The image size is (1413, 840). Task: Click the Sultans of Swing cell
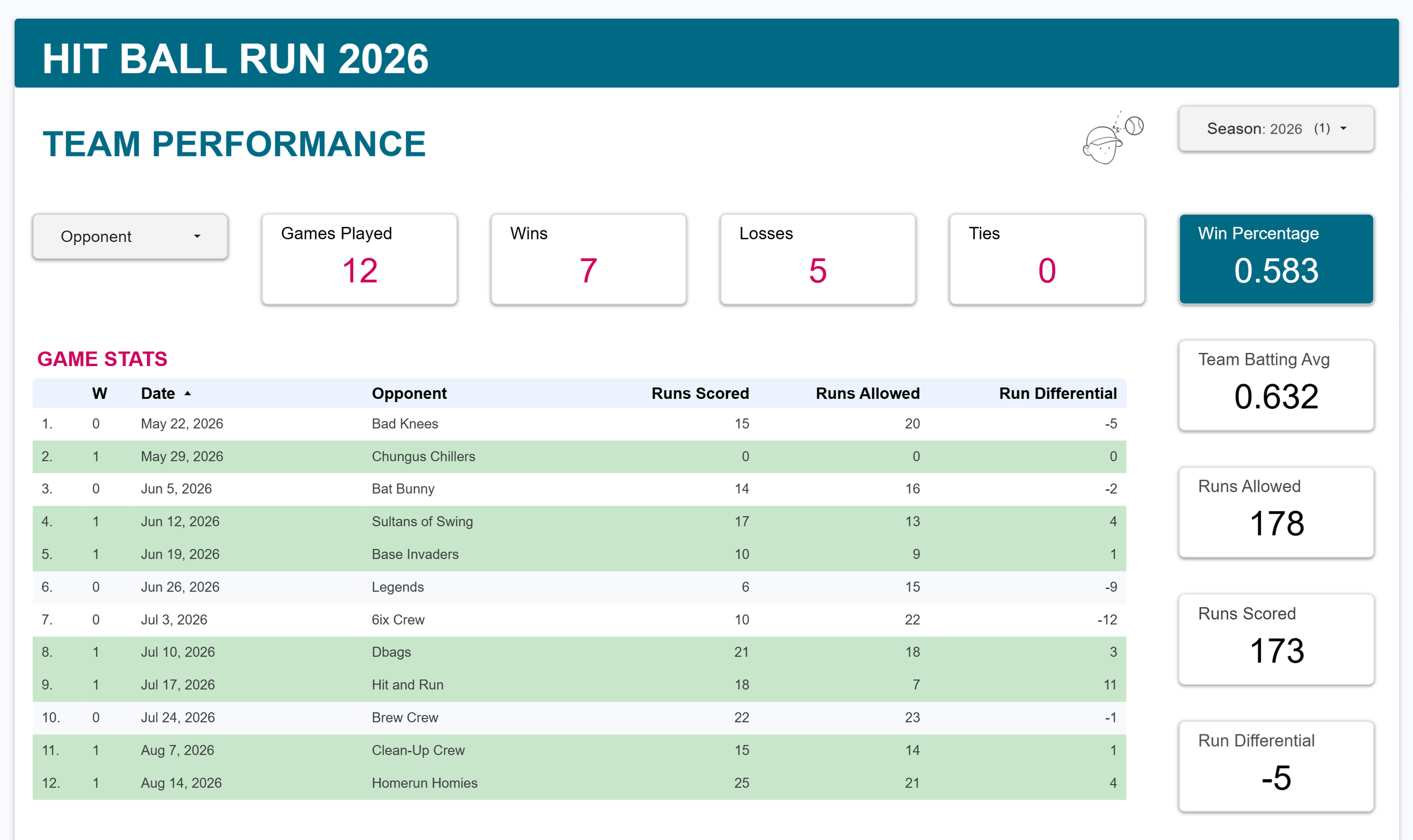pos(422,521)
